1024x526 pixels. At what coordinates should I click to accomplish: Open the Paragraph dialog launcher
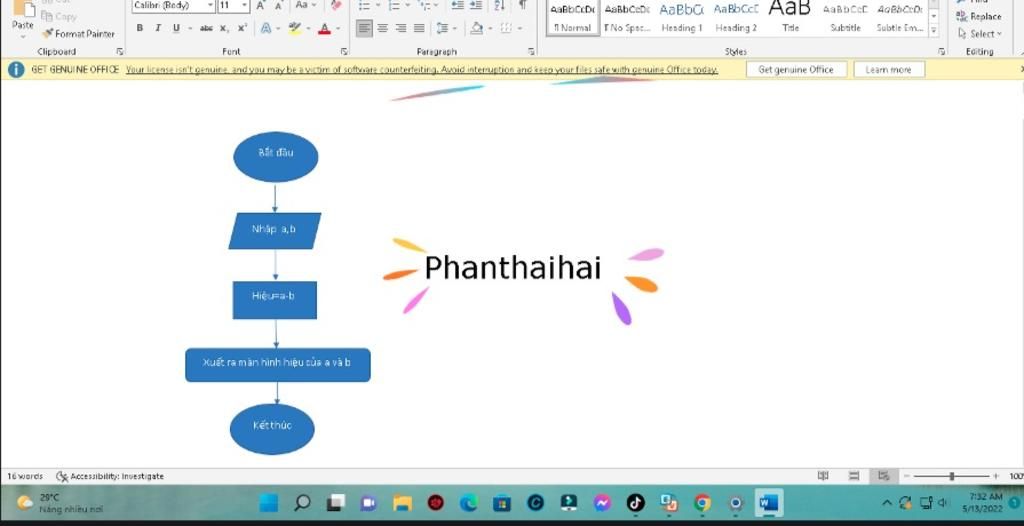point(531,51)
